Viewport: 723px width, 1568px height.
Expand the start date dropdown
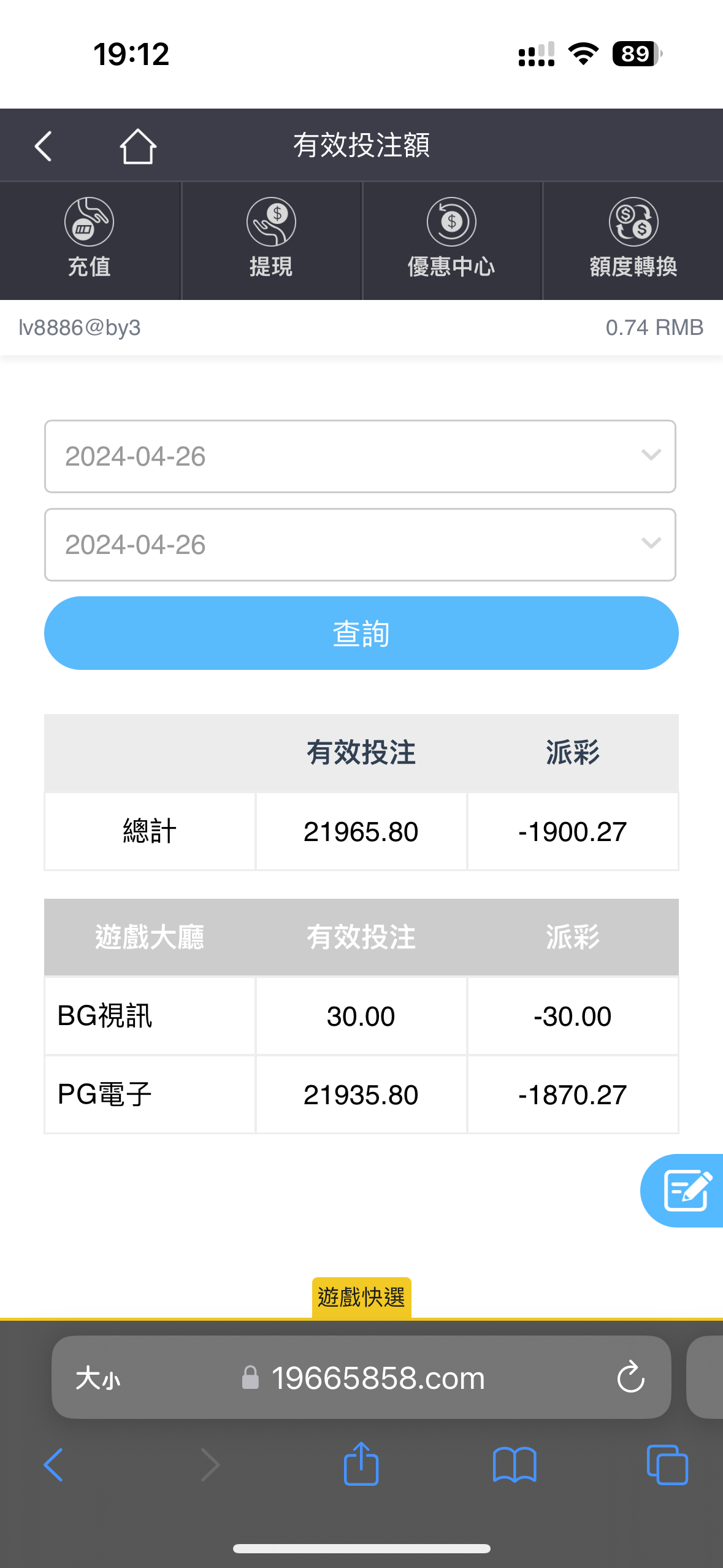pos(360,456)
